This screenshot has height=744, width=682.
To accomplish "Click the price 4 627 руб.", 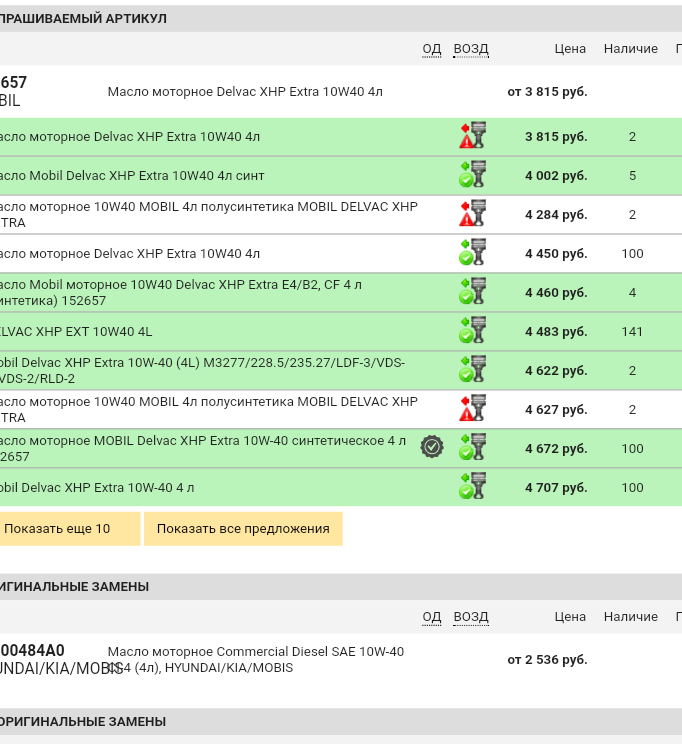I will coord(556,409).
